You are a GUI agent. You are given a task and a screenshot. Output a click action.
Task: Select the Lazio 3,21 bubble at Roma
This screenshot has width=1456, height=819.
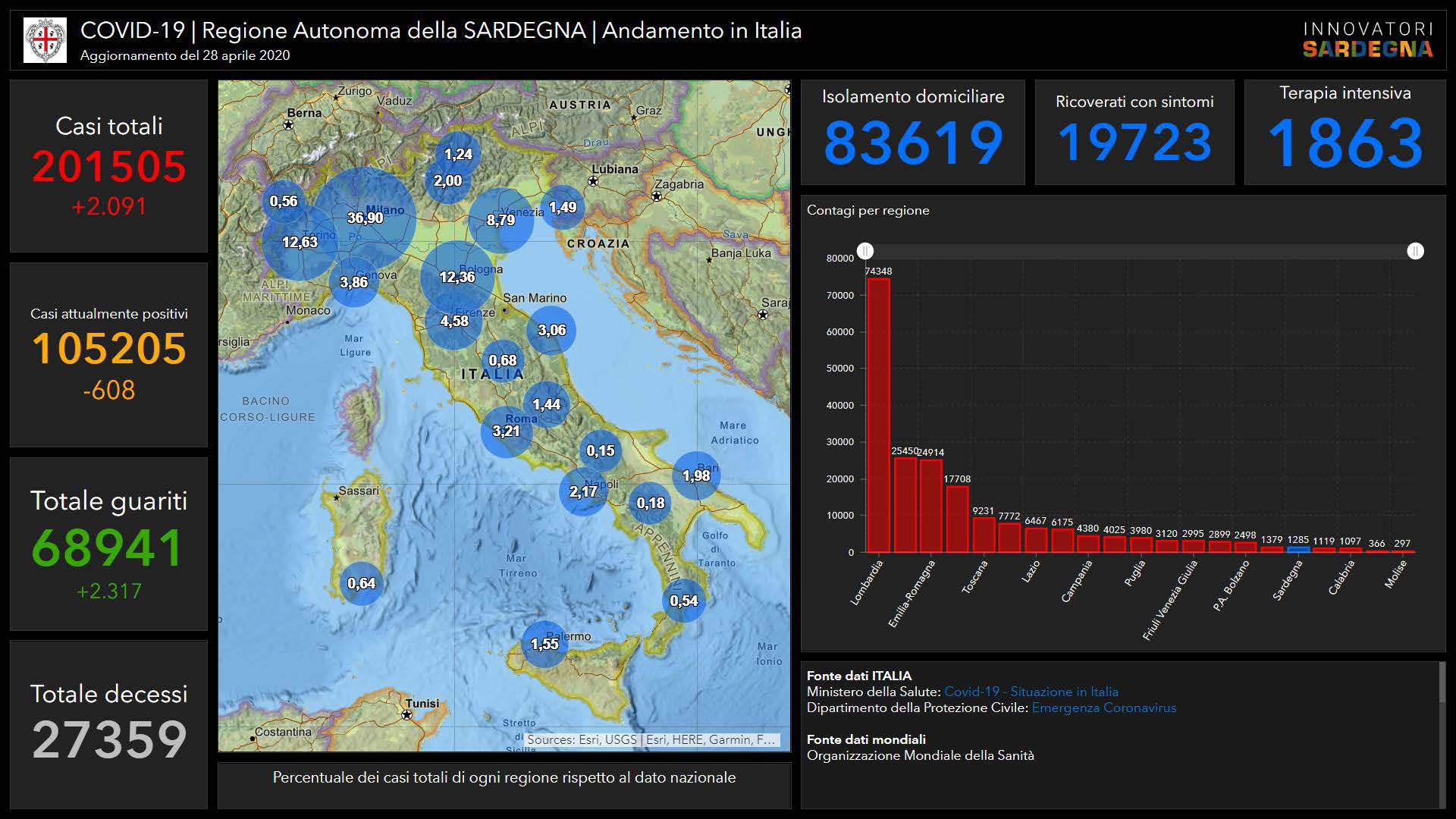(x=506, y=431)
